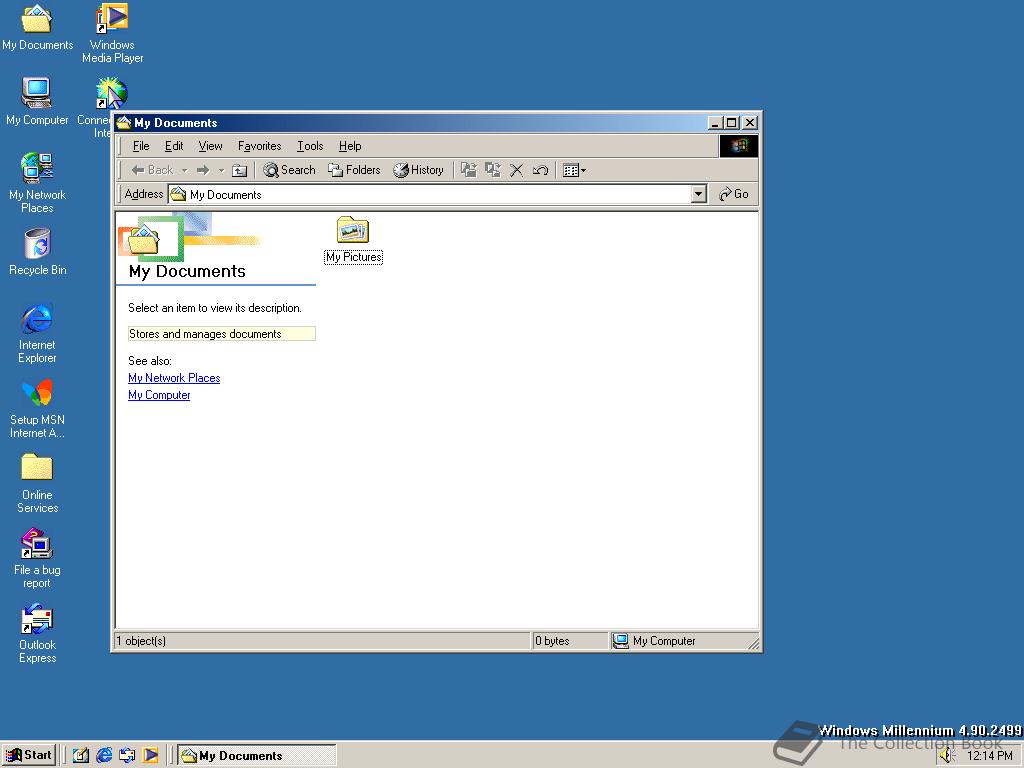Click the Undo toolbar icon
1024x768 pixels.
[540, 170]
